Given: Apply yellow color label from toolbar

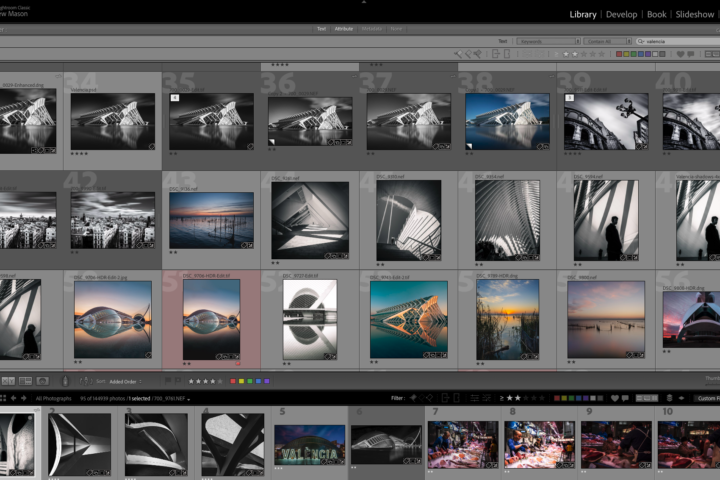Looking at the screenshot, I should pyautogui.click(x=242, y=381).
